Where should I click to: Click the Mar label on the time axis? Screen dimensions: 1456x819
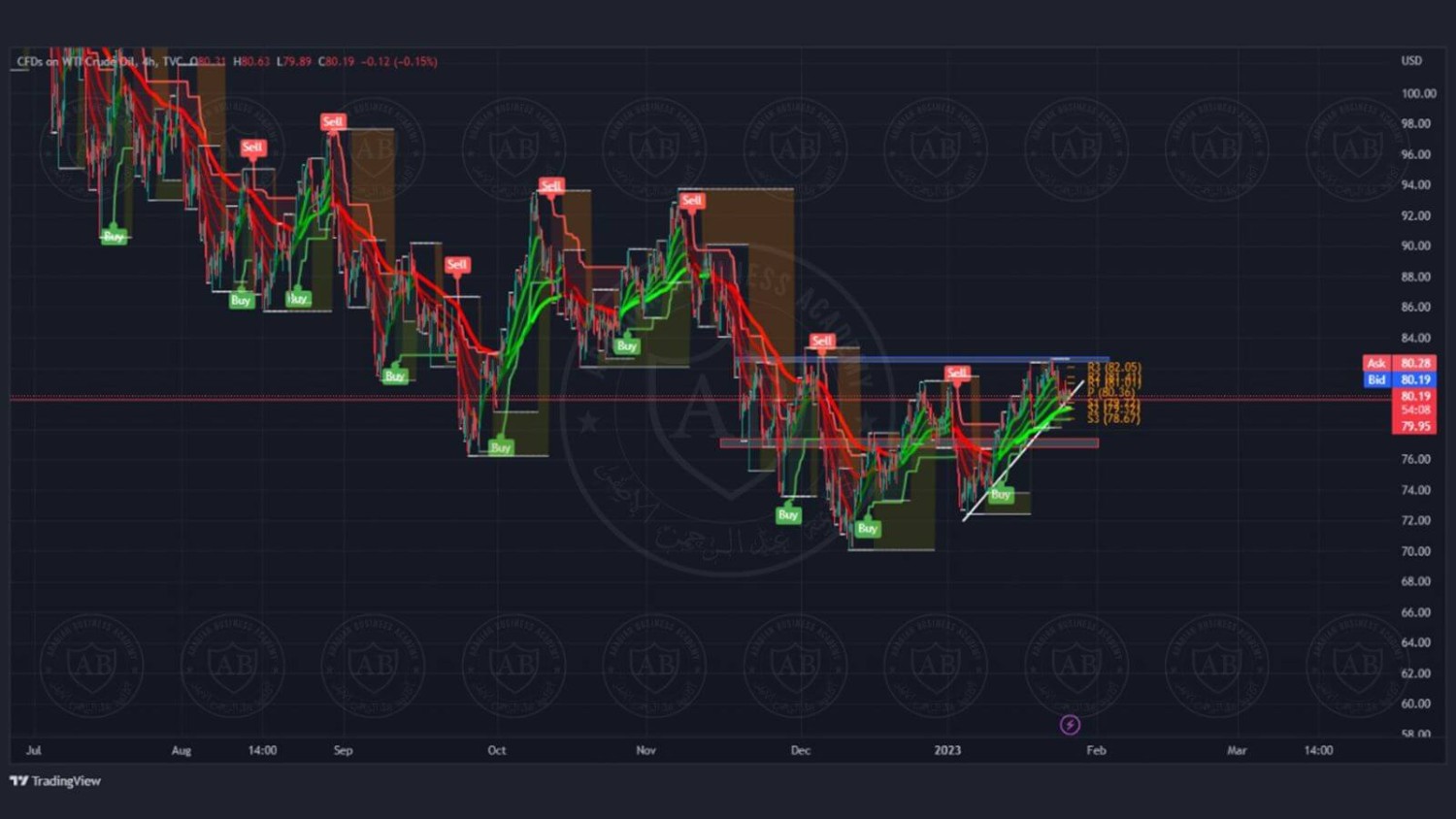1237,750
